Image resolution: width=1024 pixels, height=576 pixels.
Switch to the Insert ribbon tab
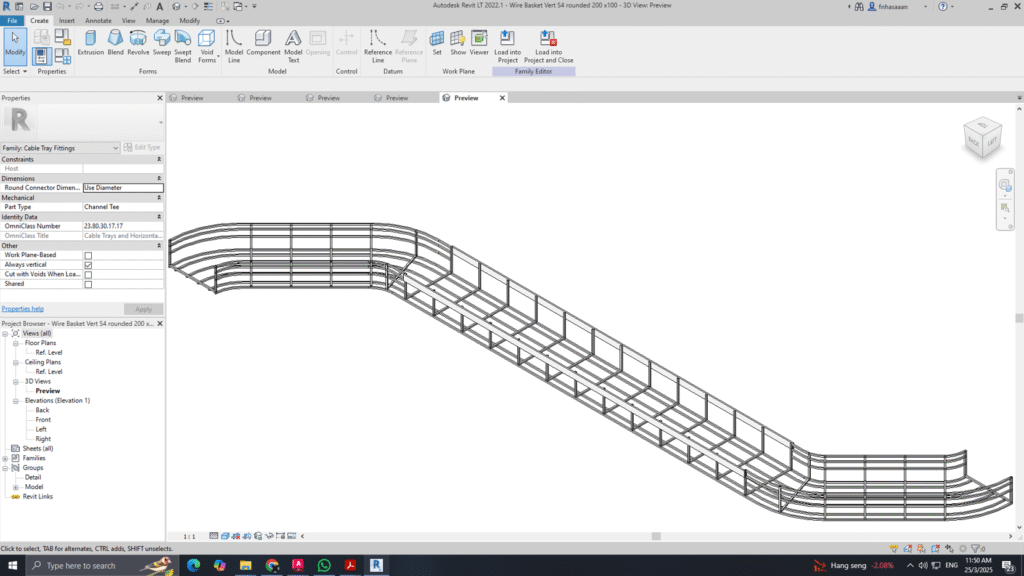pos(67,20)
